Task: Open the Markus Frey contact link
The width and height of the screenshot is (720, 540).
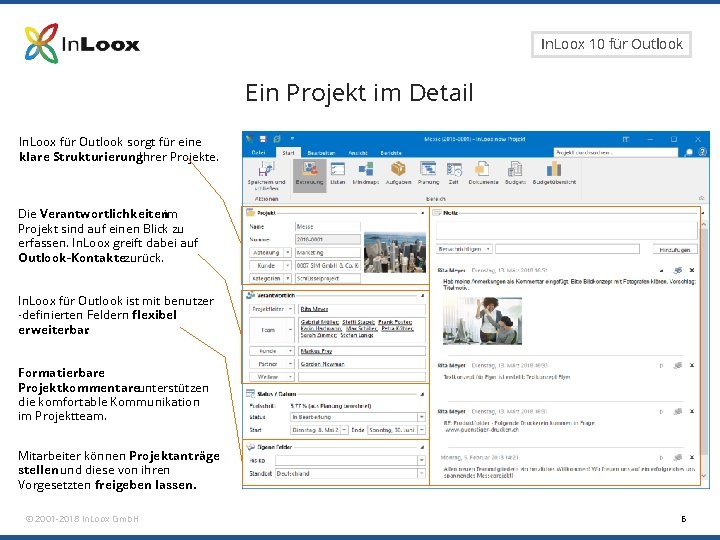Action: point(316,351)
